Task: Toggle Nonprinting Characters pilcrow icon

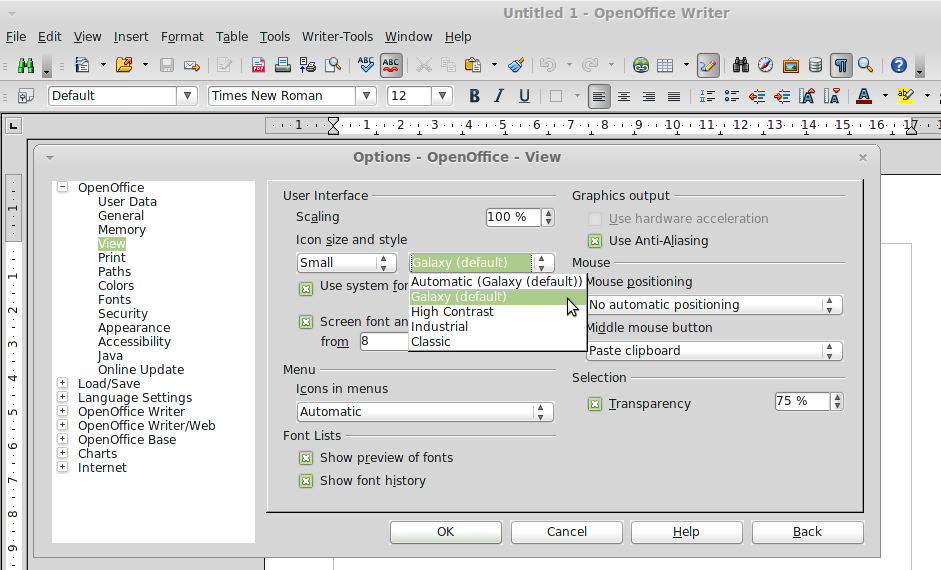Action: click(841, 66)
